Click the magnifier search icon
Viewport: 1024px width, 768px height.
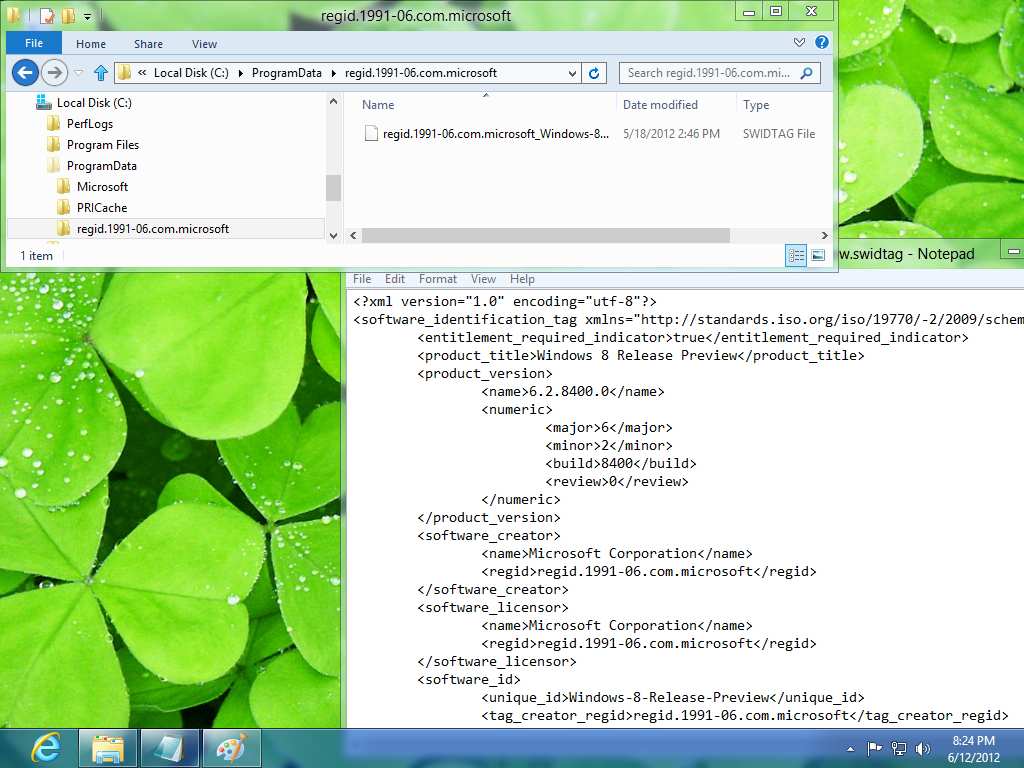pos(807,73)
